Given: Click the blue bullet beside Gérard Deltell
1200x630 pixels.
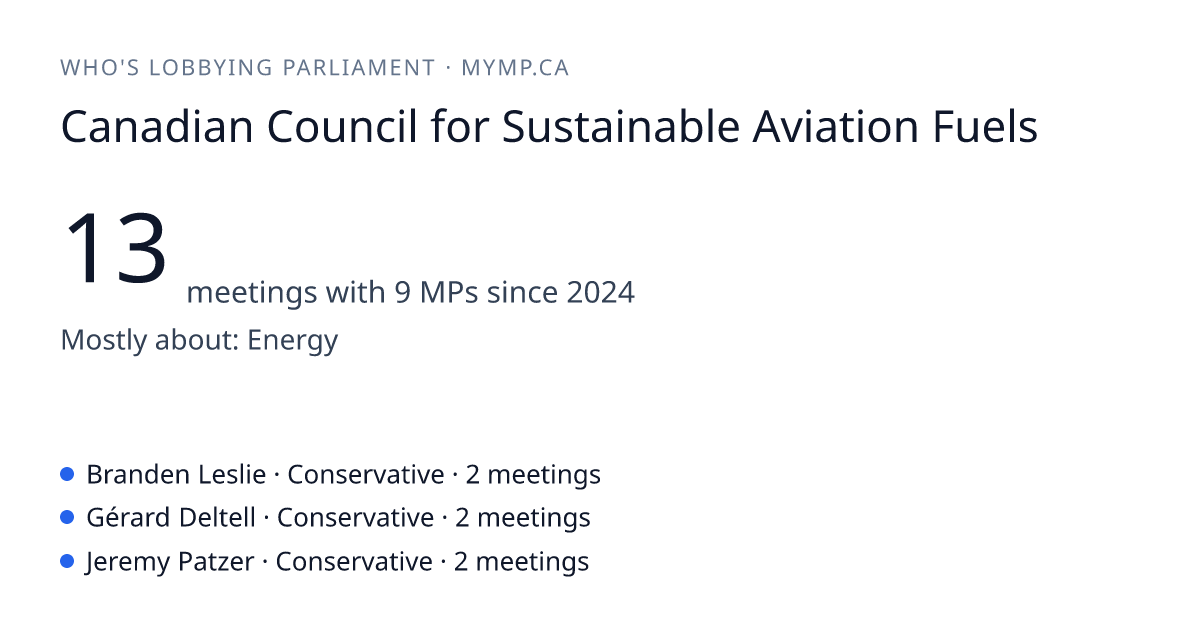Looking at the screenshot, I should pos(68,518).
